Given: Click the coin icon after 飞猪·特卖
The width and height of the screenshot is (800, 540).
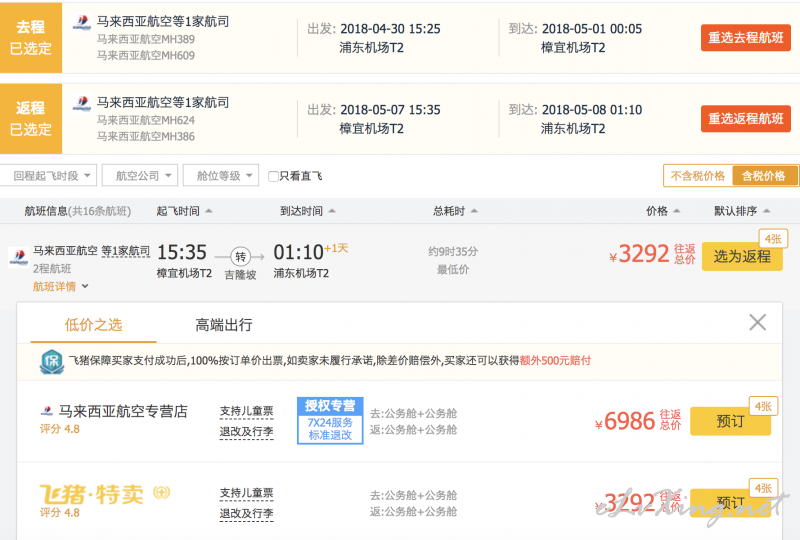Looking at the screenshot, I should [x=161, y=493].
